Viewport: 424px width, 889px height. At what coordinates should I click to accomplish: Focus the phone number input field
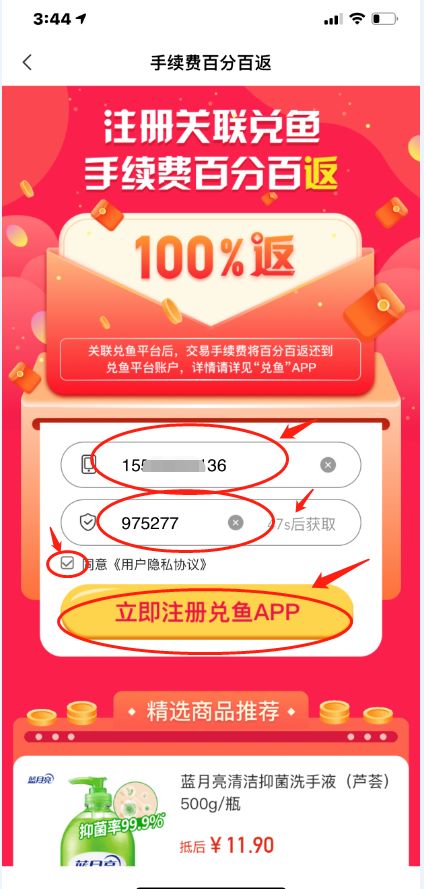point(211,465)
